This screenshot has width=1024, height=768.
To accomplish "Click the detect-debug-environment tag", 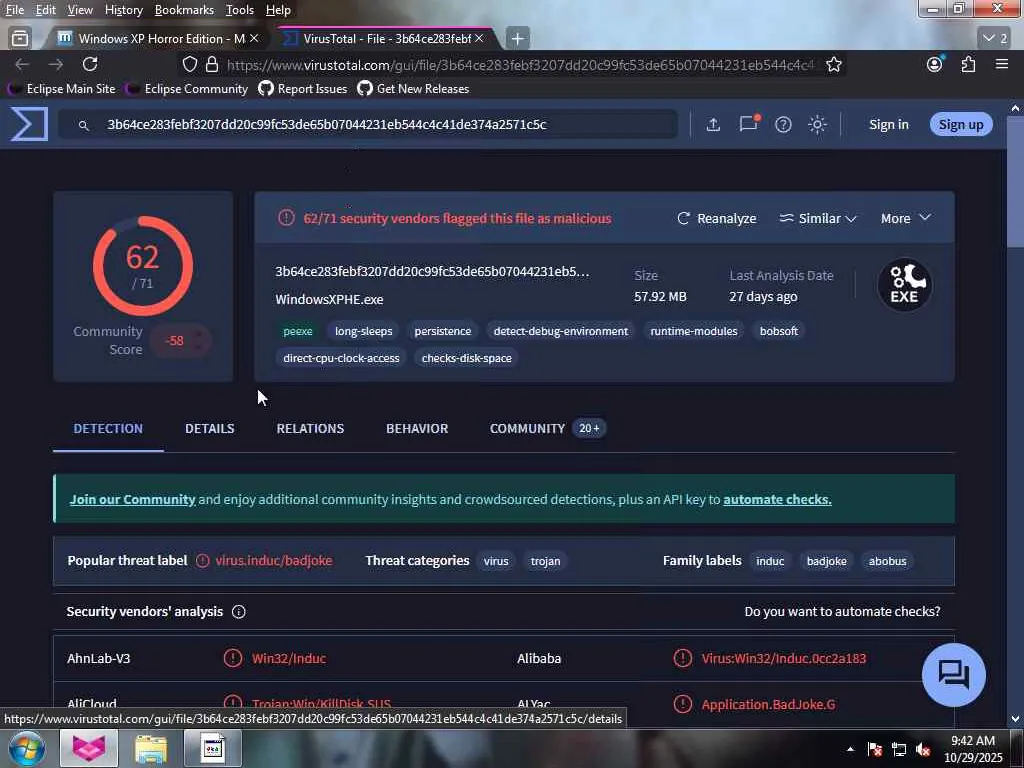I will (x=561, y=331).
